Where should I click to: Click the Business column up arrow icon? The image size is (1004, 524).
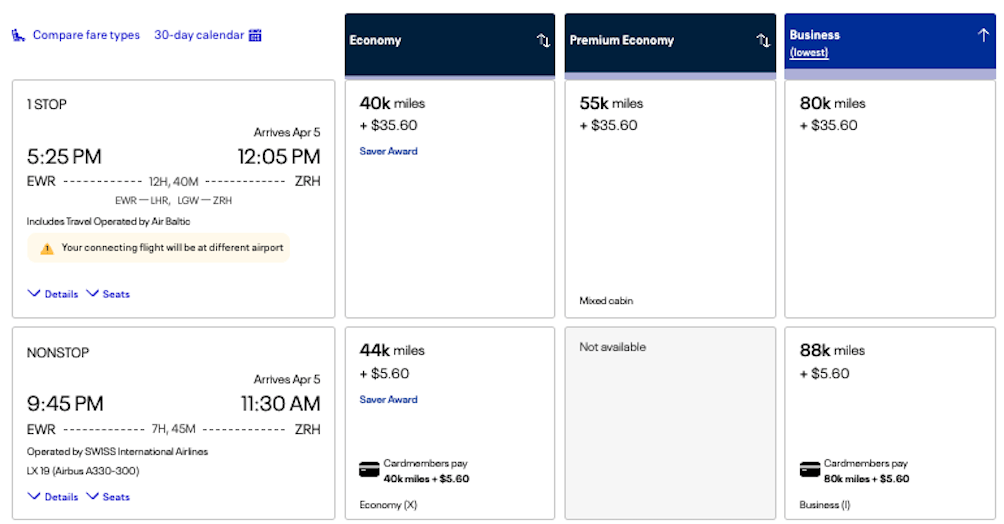click(982, 35)
